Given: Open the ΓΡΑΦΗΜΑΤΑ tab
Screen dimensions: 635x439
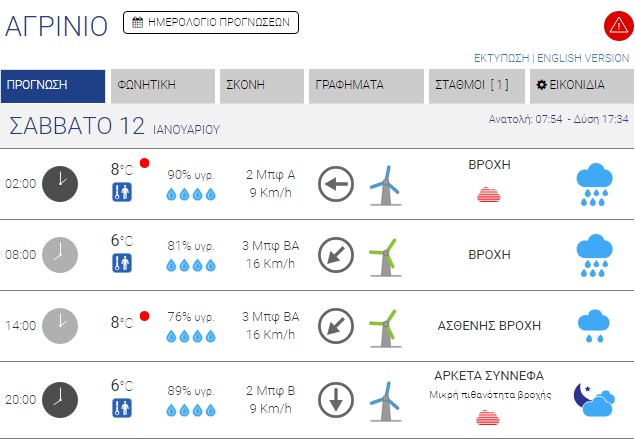Looking at the screenshot, I should point(366,86).
